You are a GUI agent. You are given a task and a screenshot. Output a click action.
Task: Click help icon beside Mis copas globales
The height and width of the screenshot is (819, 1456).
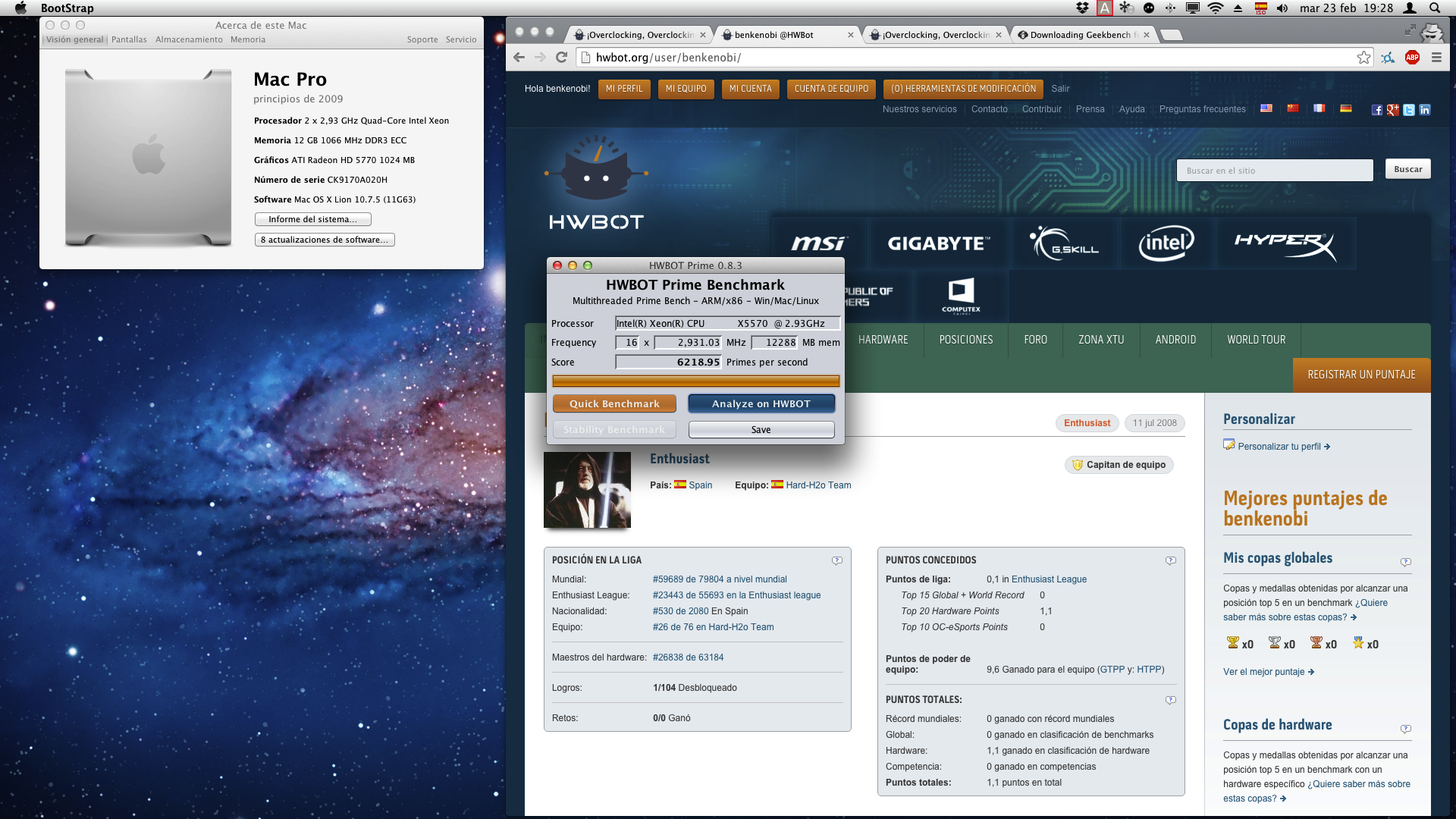(x=1406, y=562)
